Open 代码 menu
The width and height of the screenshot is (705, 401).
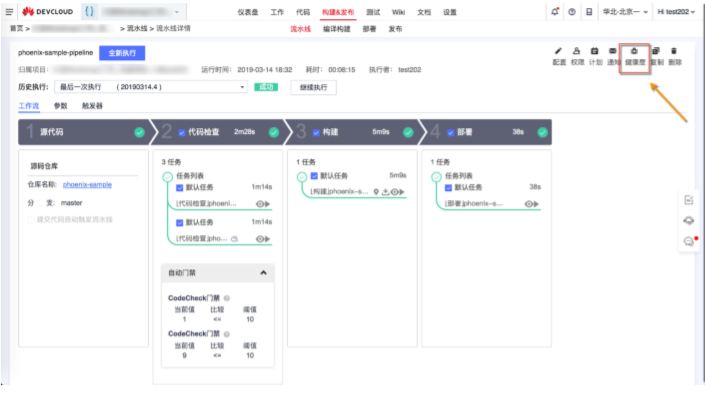[x=303, y=12]
